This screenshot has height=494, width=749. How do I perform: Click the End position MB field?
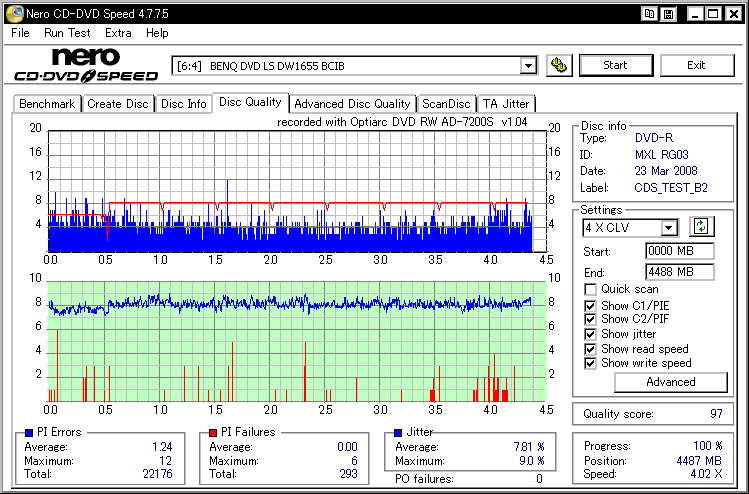tap(679, 272)
